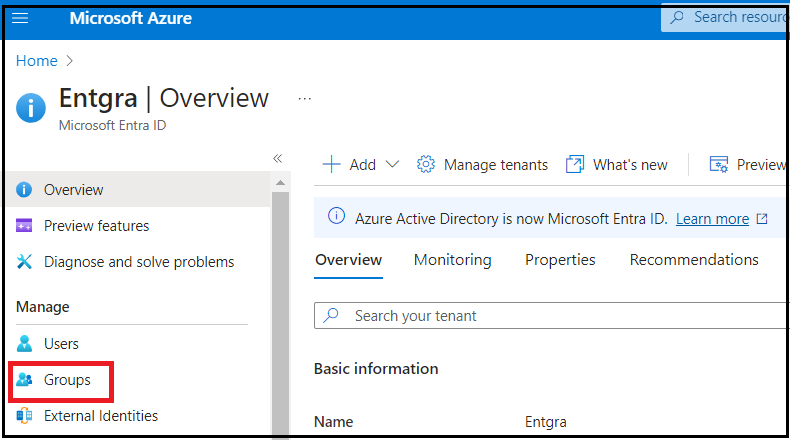Click the Add plus icon
This screenshot has height=440, width=790.
point(331,164)
